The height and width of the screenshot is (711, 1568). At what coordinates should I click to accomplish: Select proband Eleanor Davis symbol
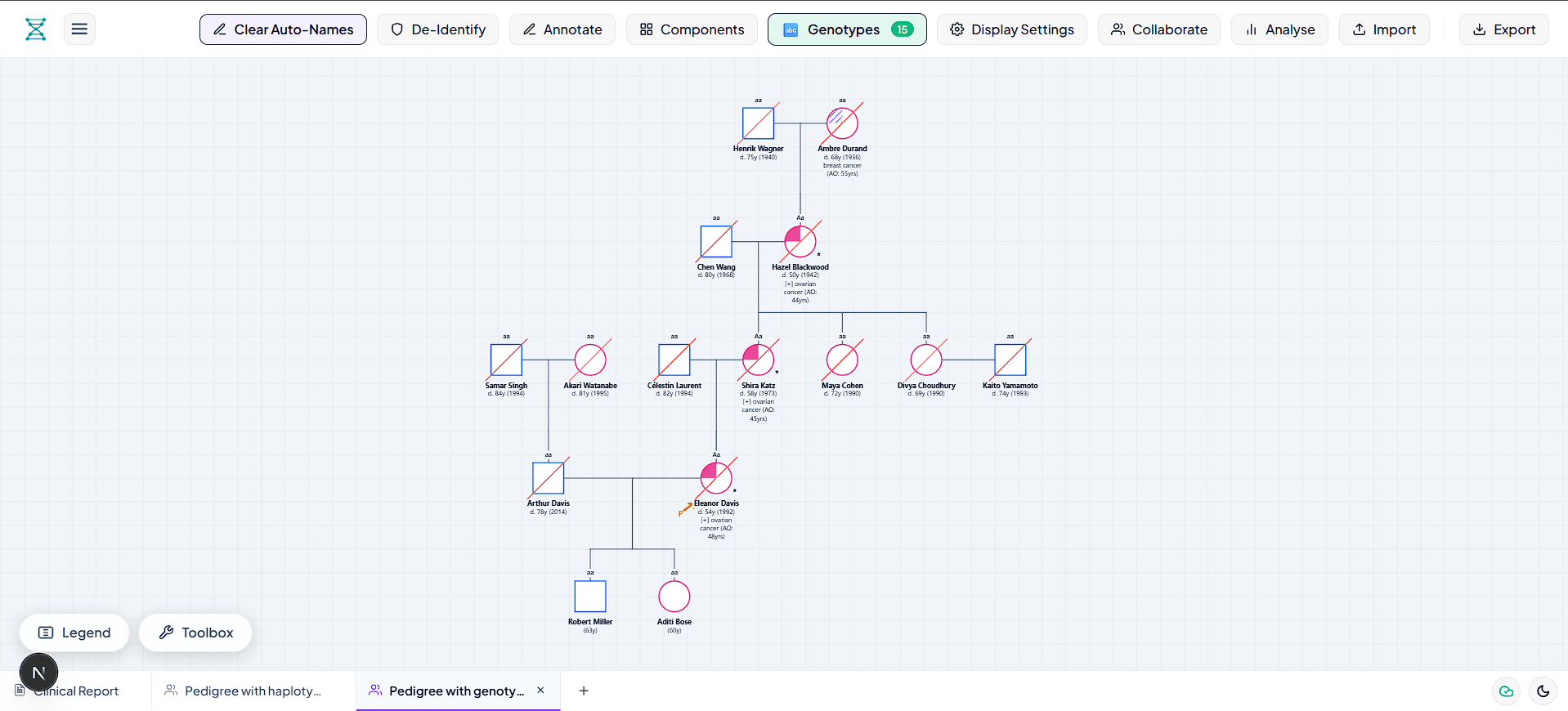[x=716, y=478]
